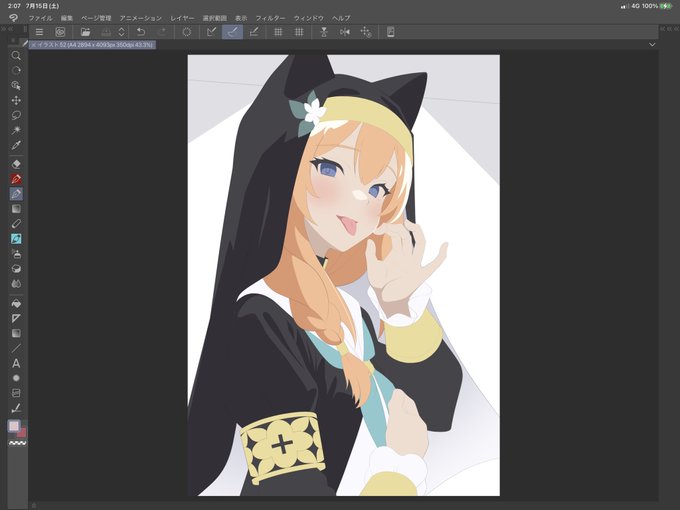Click the move-with-gear icon in command bar
This screenshot has height=510, width=680.
(366, 32)
